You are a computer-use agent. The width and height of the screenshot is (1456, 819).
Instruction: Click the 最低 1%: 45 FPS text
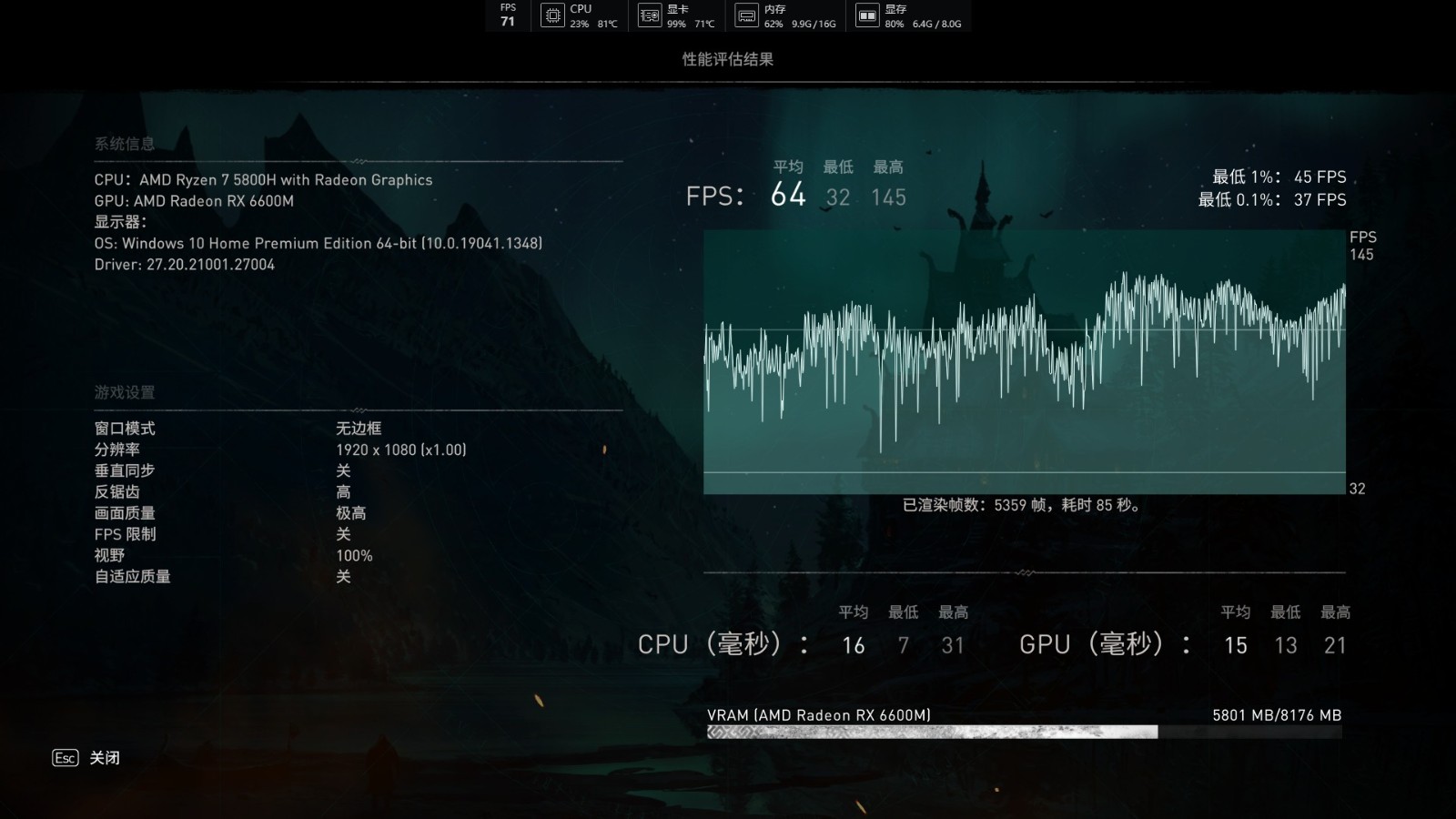point(1279,177)
